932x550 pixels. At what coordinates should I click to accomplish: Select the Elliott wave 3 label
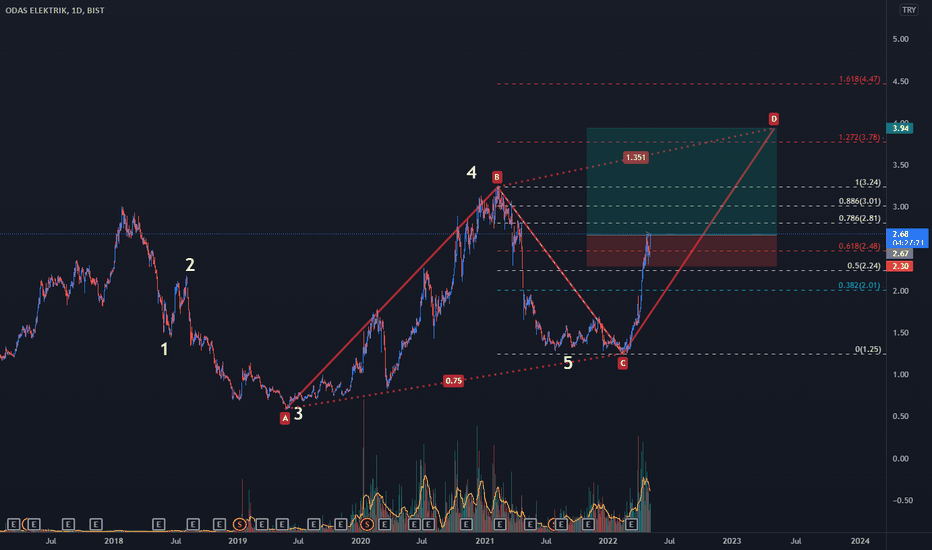(x=298, y=413)
